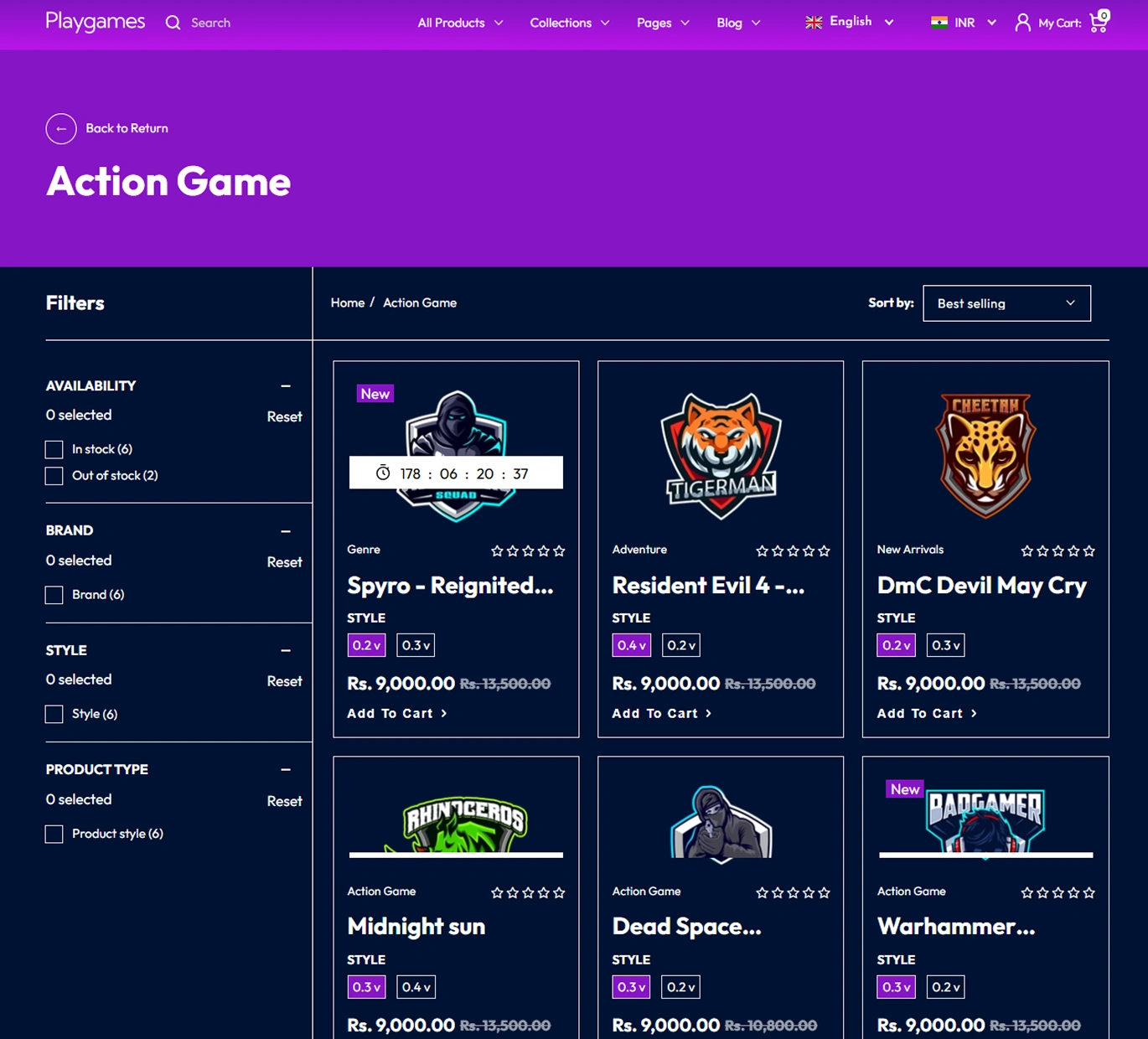Tick the Brand (6) checkbox
Viewport: 1148px width, 1039px height.
point(54,595)
